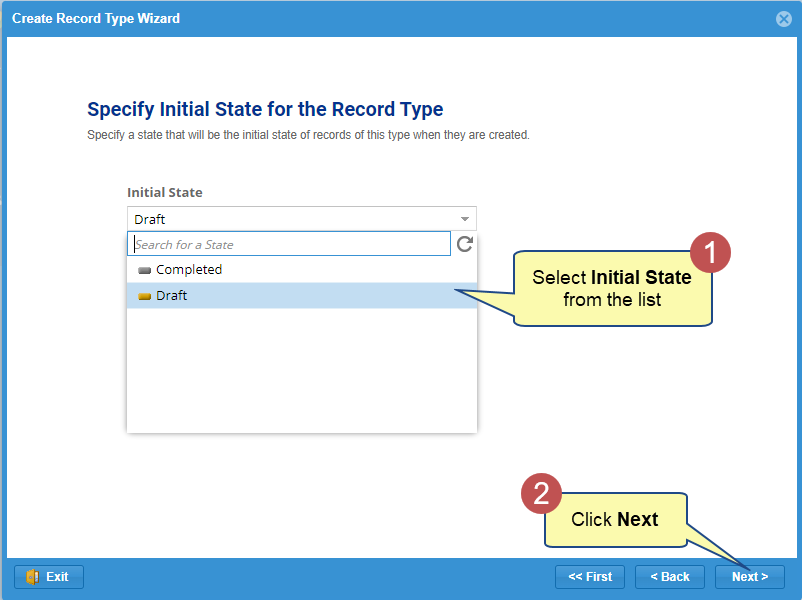Viewport: 802px width, 600px height.
Task: Click the red number 1 badge
Action: pos(711,253)
